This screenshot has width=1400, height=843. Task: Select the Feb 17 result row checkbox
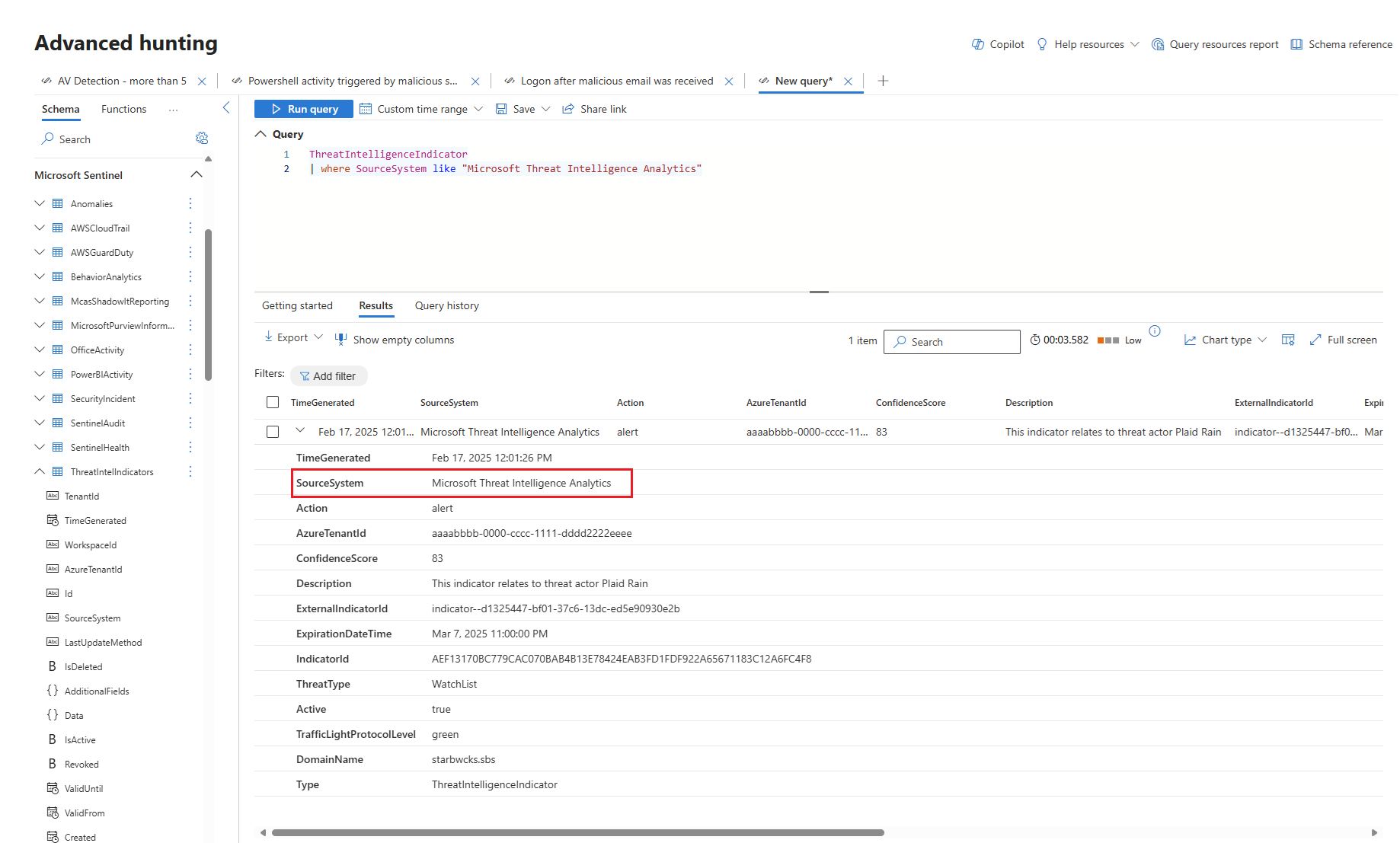[x=273, y=432]
